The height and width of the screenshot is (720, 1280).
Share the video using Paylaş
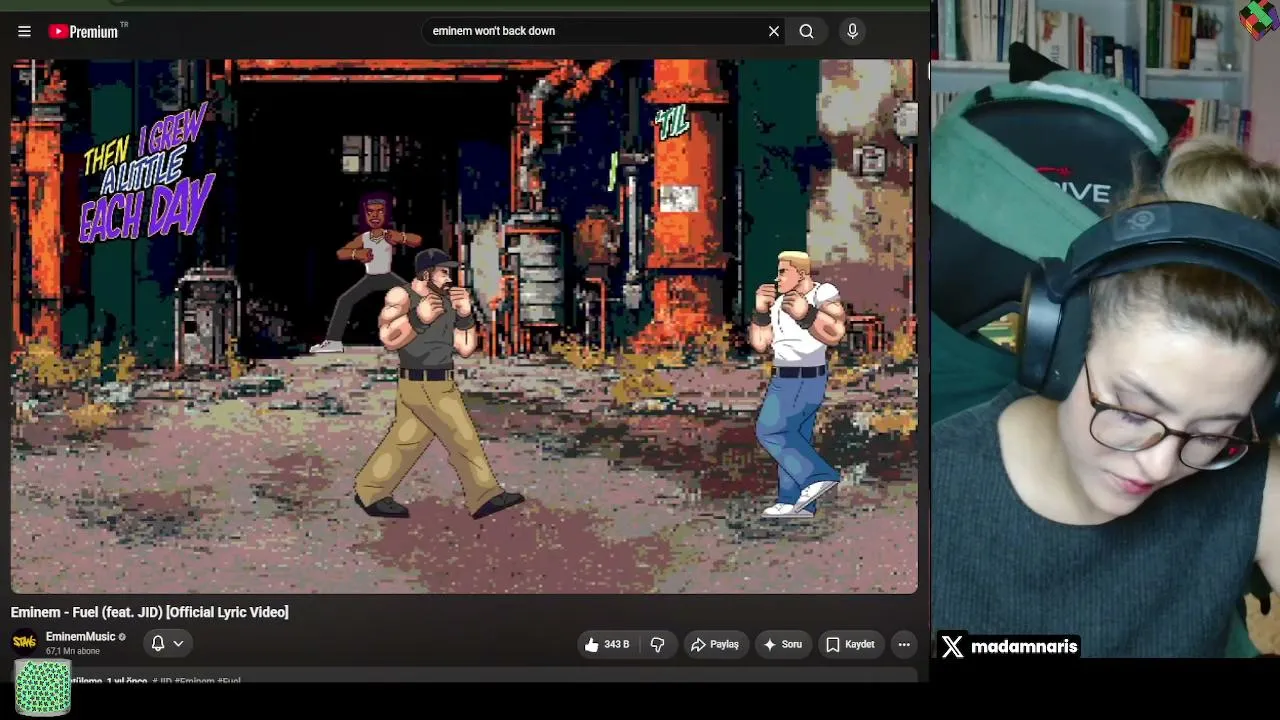pyautogui.click(x=715, y=645)
